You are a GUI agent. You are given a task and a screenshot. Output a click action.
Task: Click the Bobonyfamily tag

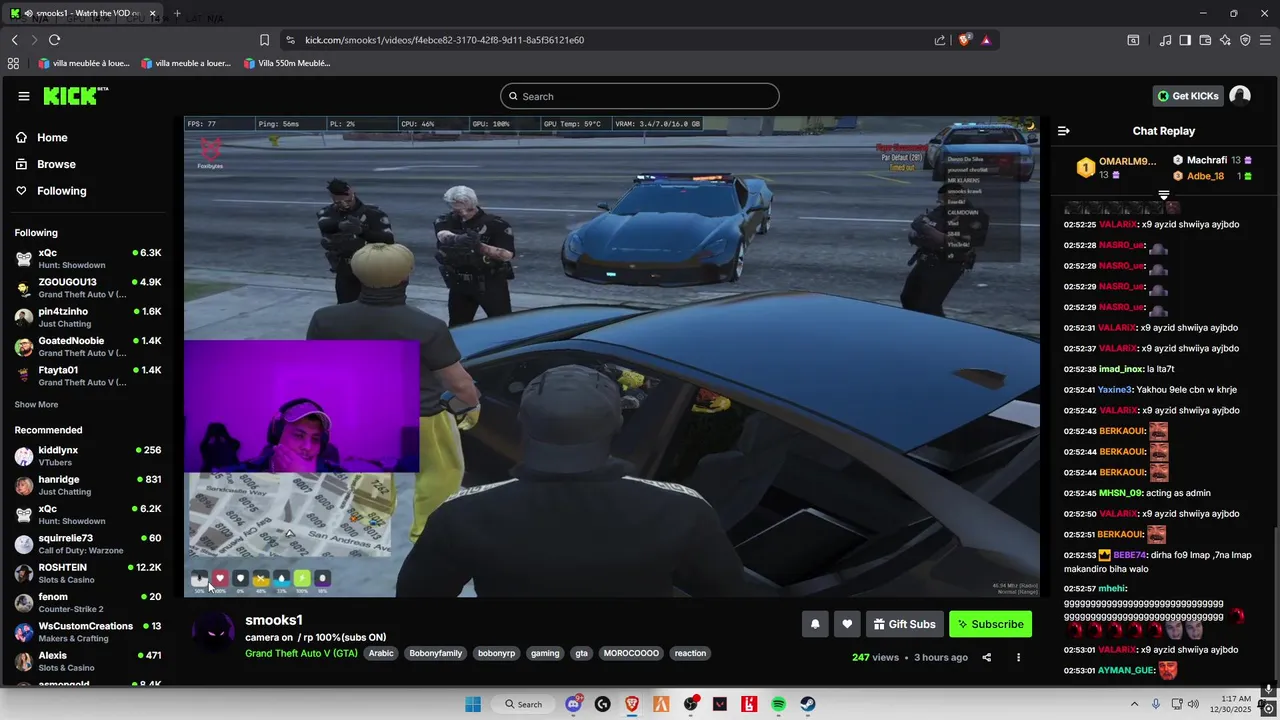(436, 653)
